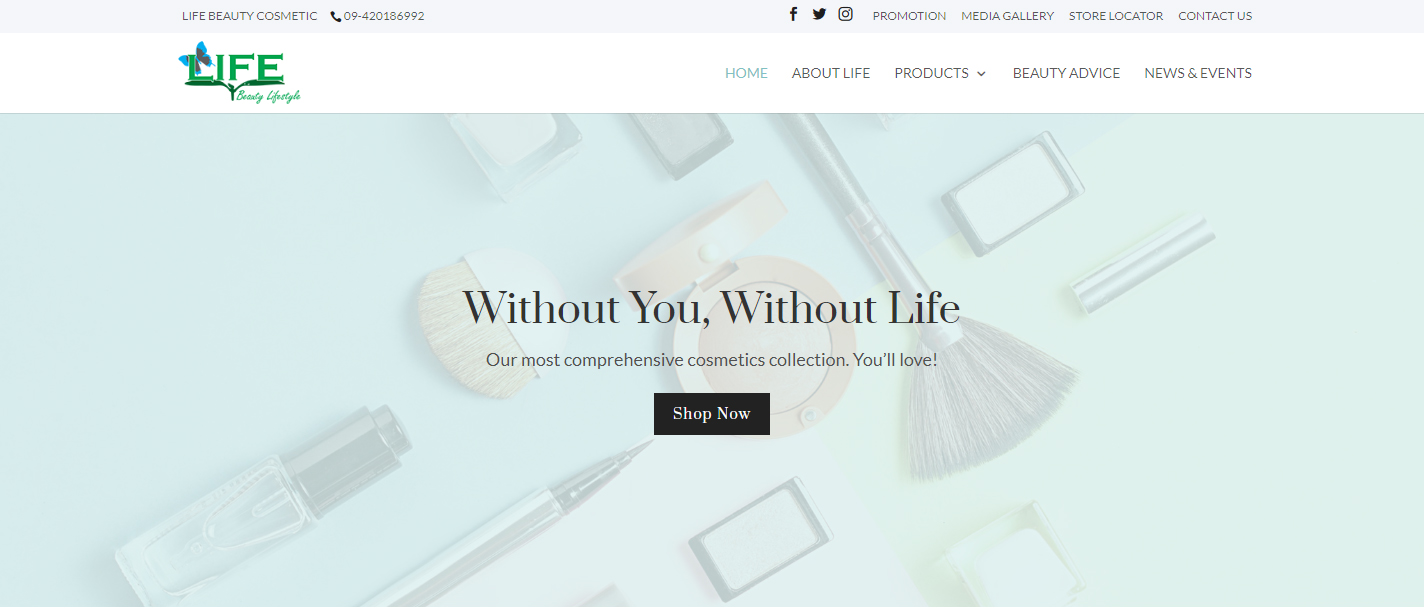This screenshot has width=1424, height=610.
Task: Visit the NEWS & EVENTS page
Action: pyautogui.click(x=1198, y=73)
